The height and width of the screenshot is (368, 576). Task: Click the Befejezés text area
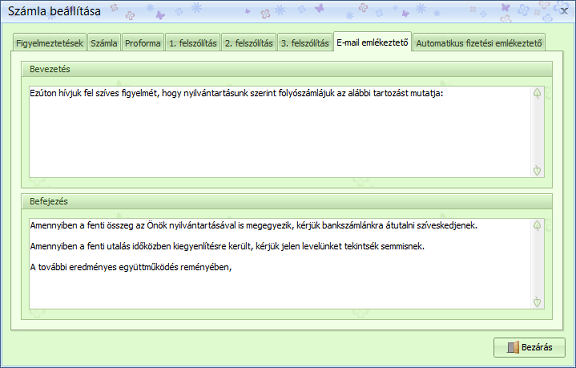280,264
